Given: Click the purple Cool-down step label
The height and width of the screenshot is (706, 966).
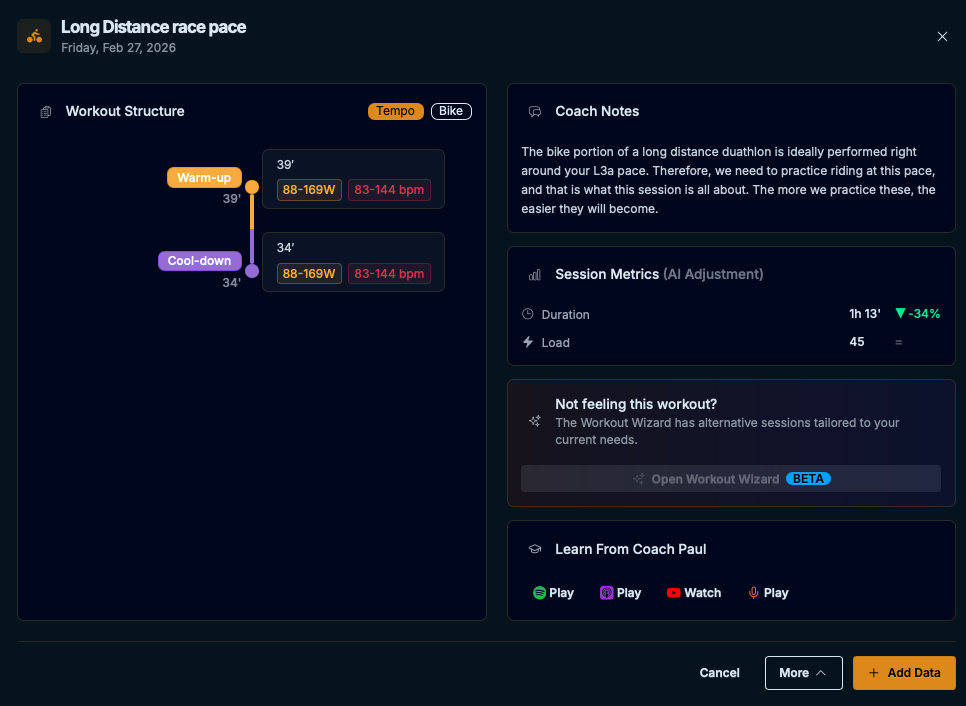Looking at the screenshot, I should 199,261.
